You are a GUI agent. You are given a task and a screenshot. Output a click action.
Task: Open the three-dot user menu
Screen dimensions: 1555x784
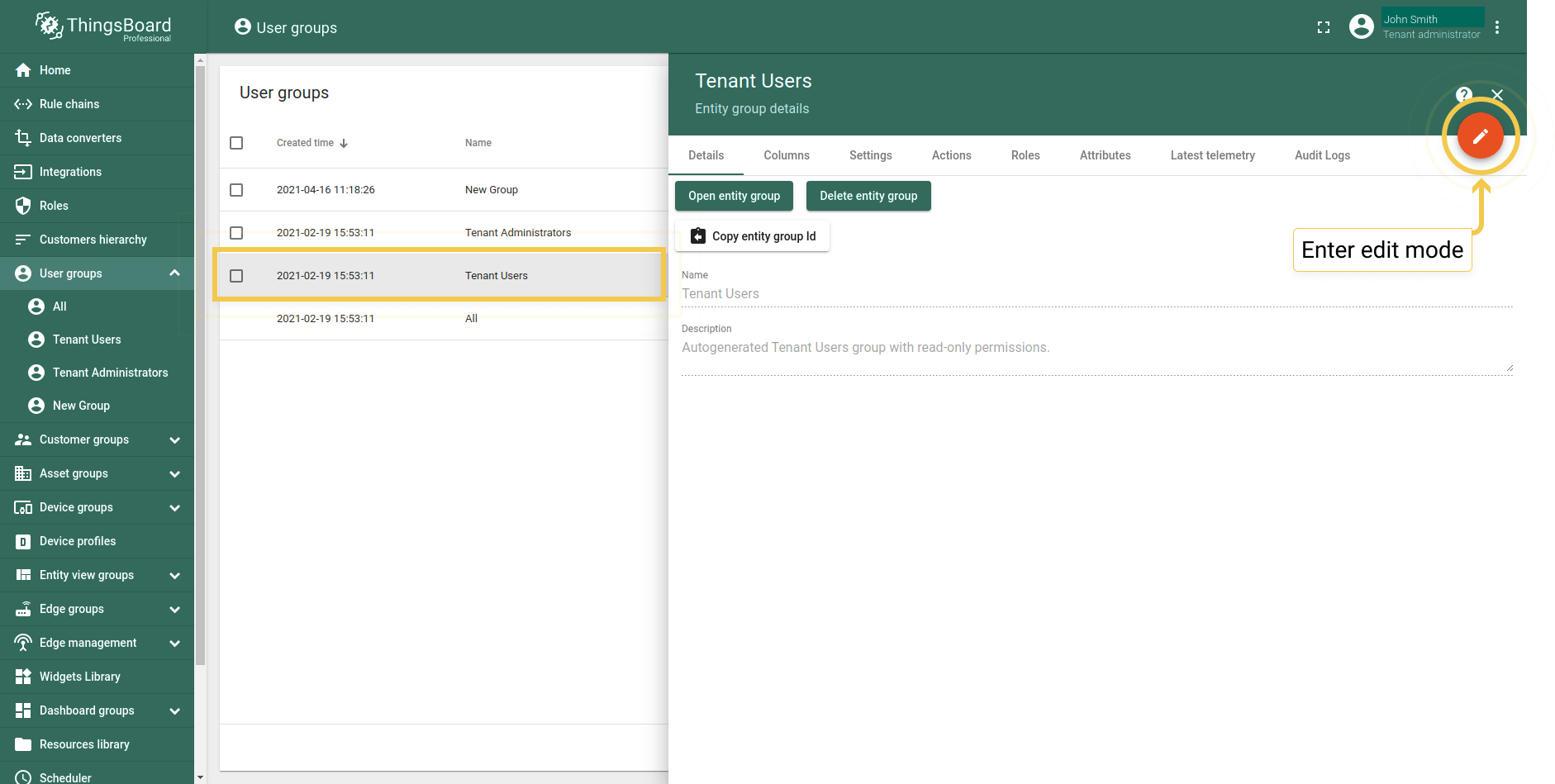coord(1497,27)
